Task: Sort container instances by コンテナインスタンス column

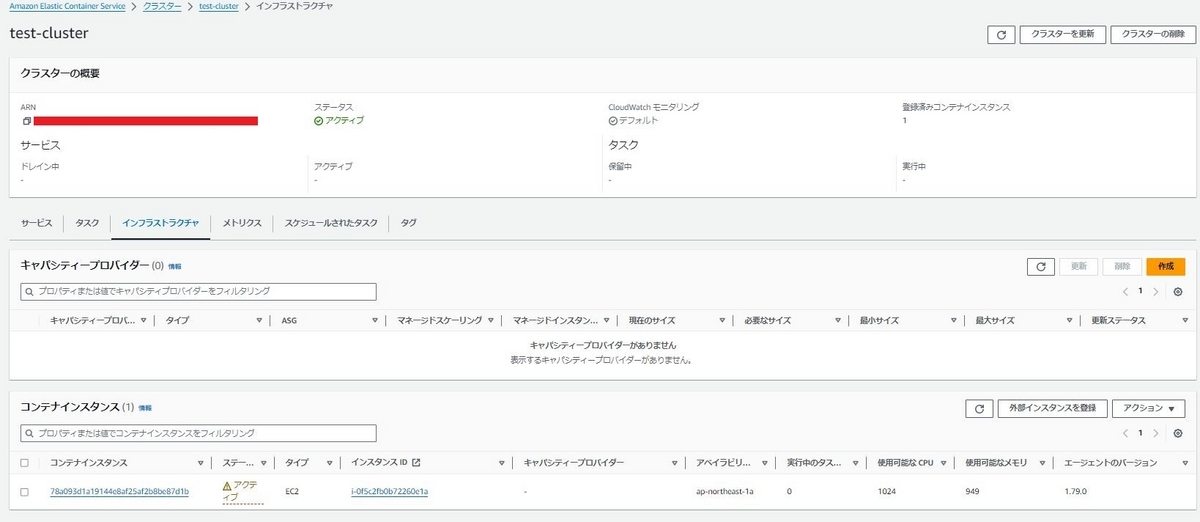Action: pyautogui.click(x=201, y=463)
